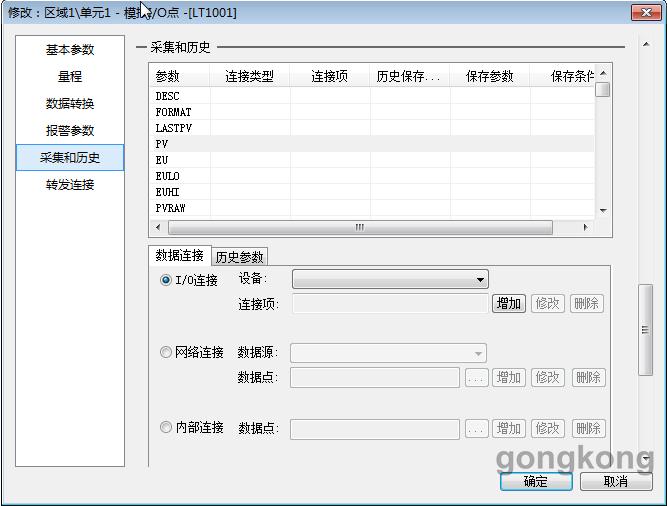Click 增加 button for 内部连接
Viewport: 667px width, 506px height.
point(509,429)
